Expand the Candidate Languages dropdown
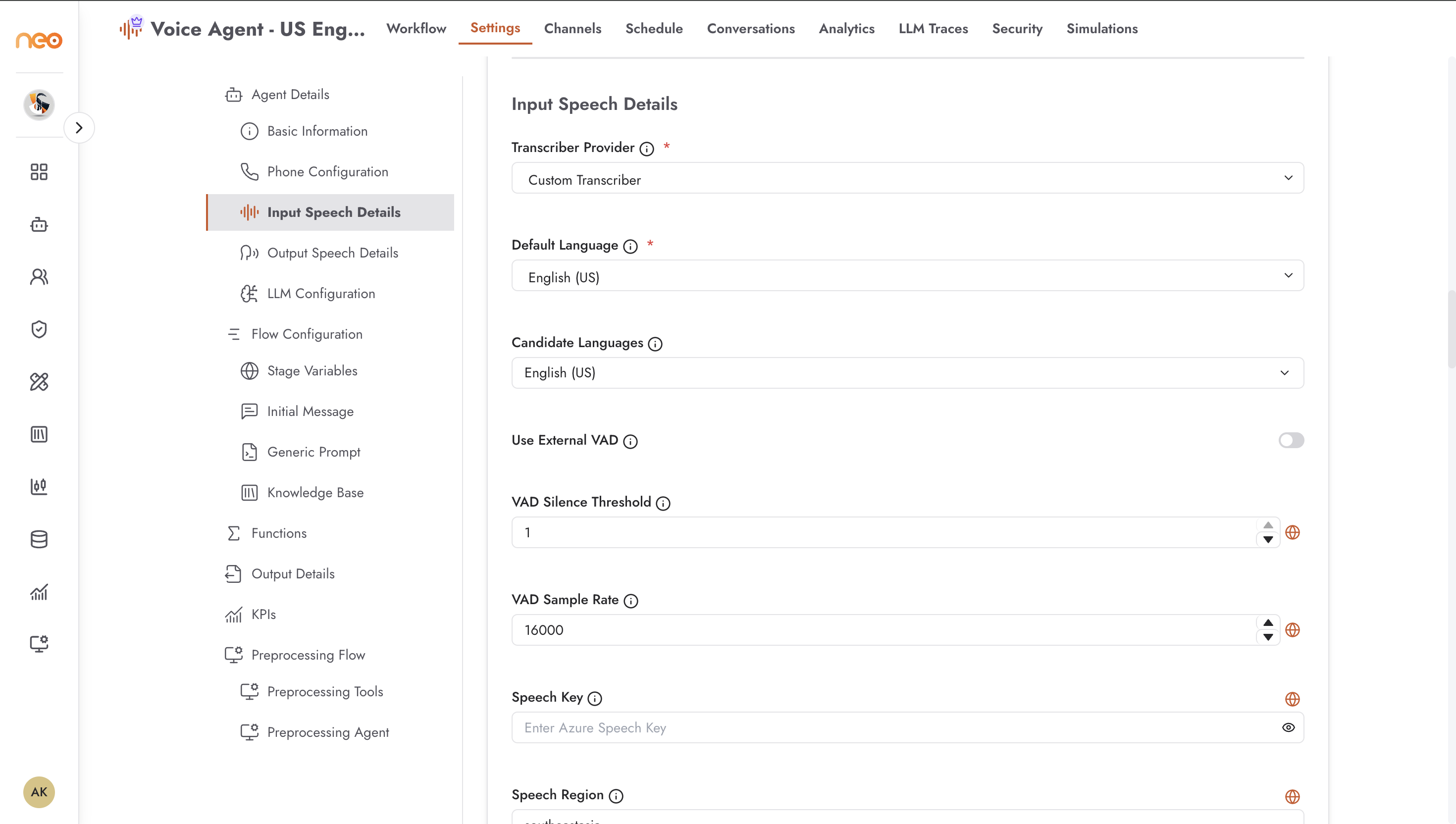This screenshot has width=1456, height=824. (907, 372)
